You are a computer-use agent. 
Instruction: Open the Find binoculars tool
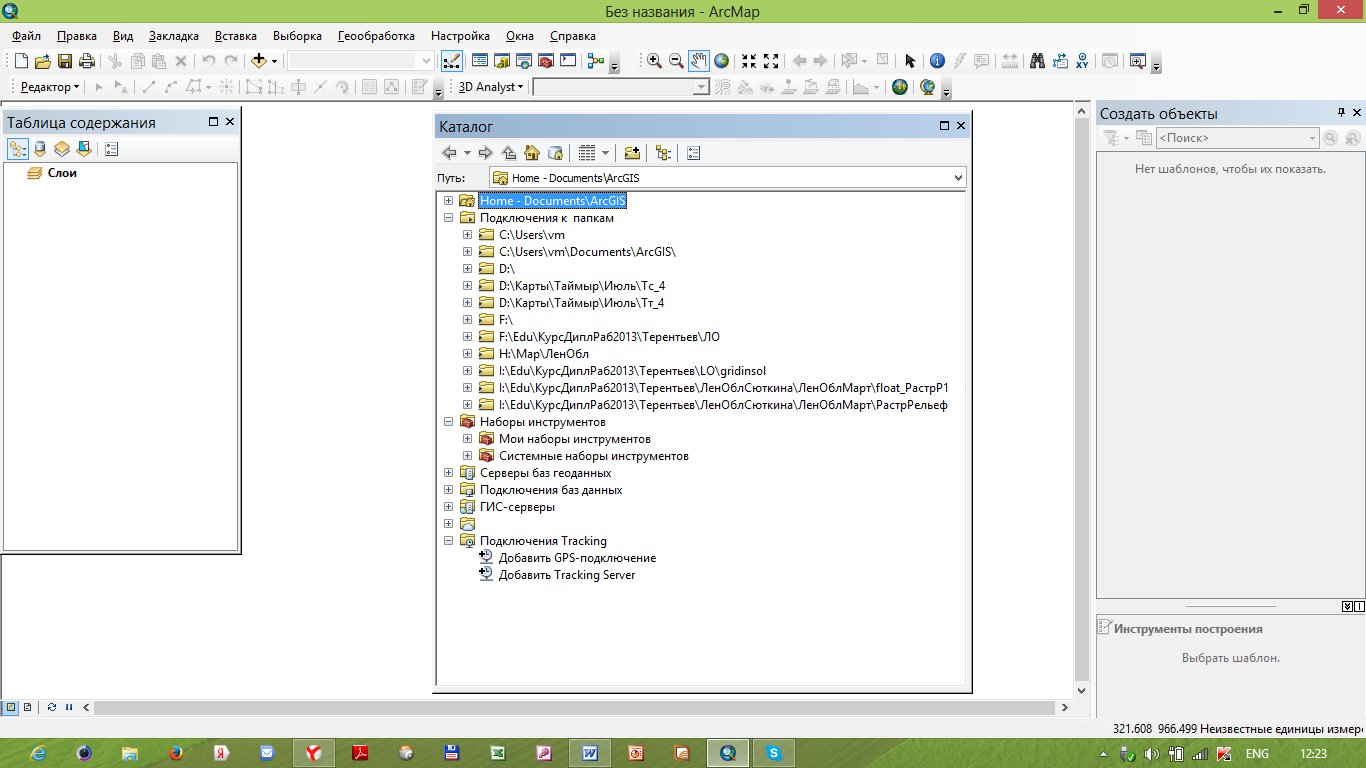pyautogui.click(x=1038, y=61)
